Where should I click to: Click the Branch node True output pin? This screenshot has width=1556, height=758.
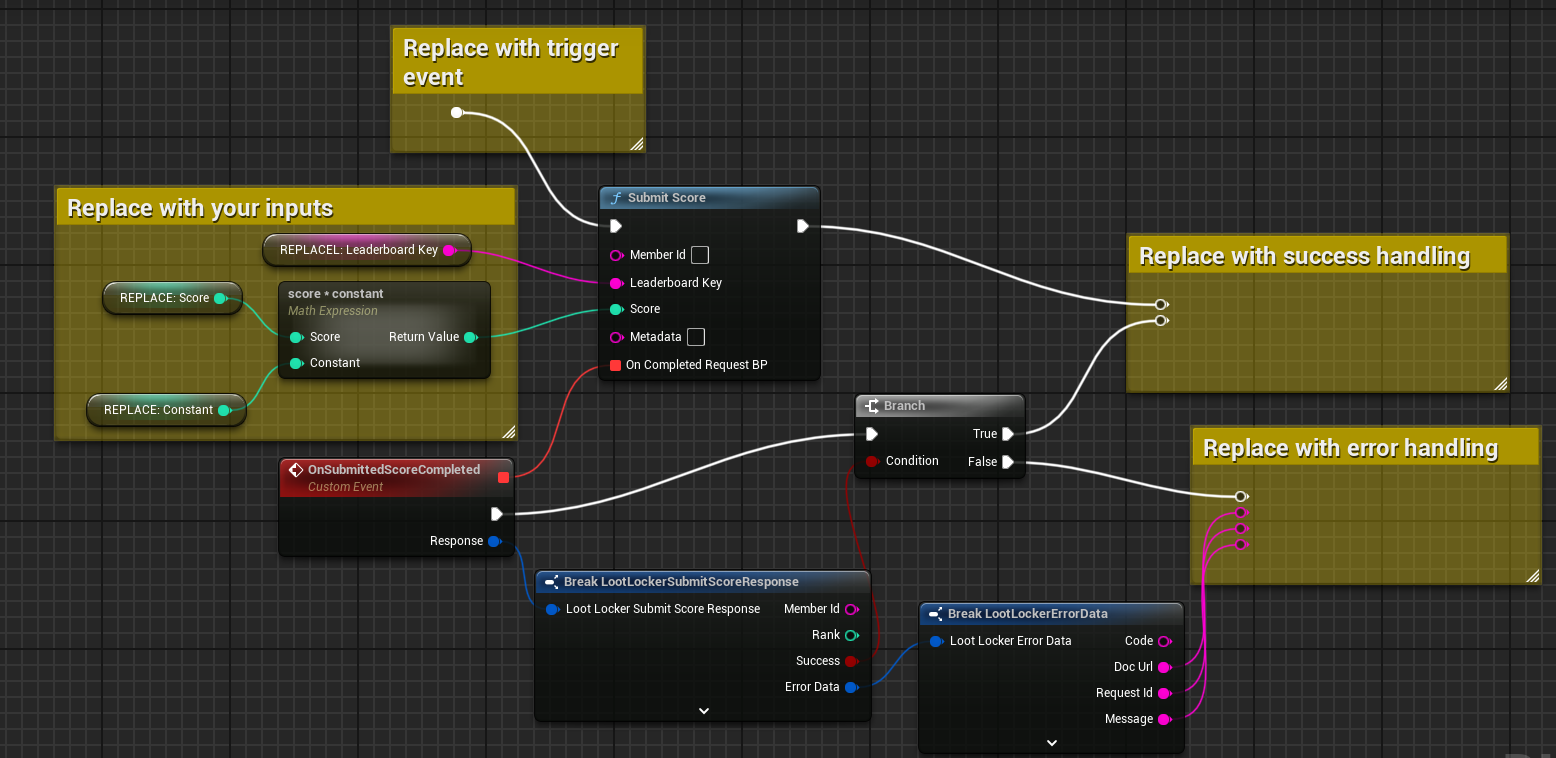(1008, 434)
